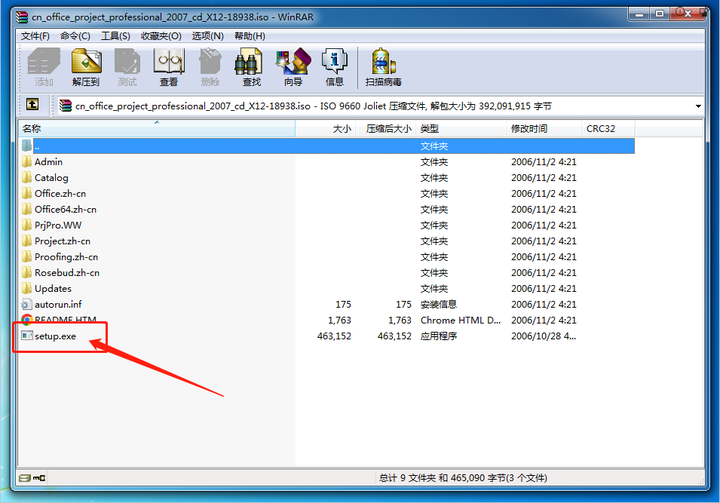Sort by the 类型 column header
720x503 pixels.
[x=461, y=129]
